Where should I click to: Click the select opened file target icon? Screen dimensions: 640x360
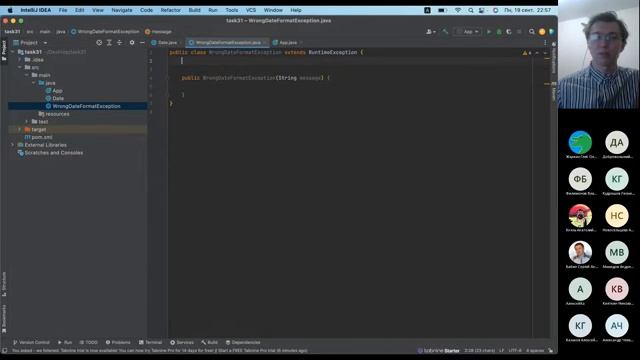[x=99, y=42]
